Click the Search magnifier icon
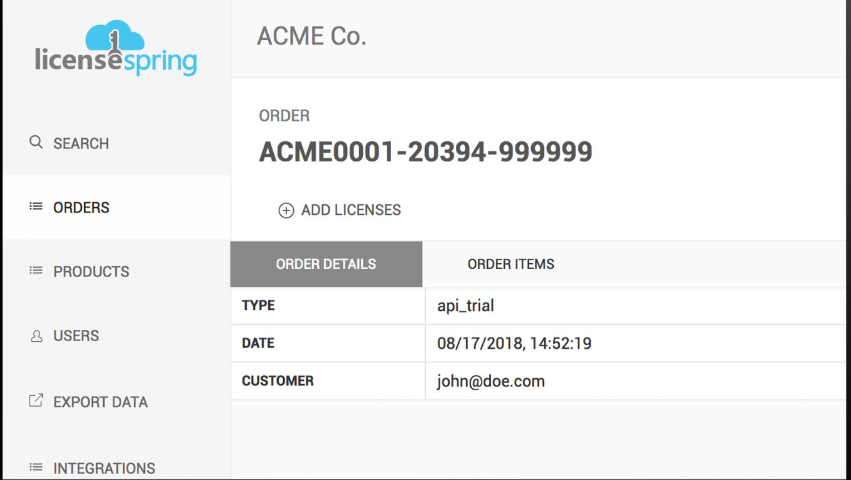Viewport: 851px width, 480px height. (x=36, y=143)
